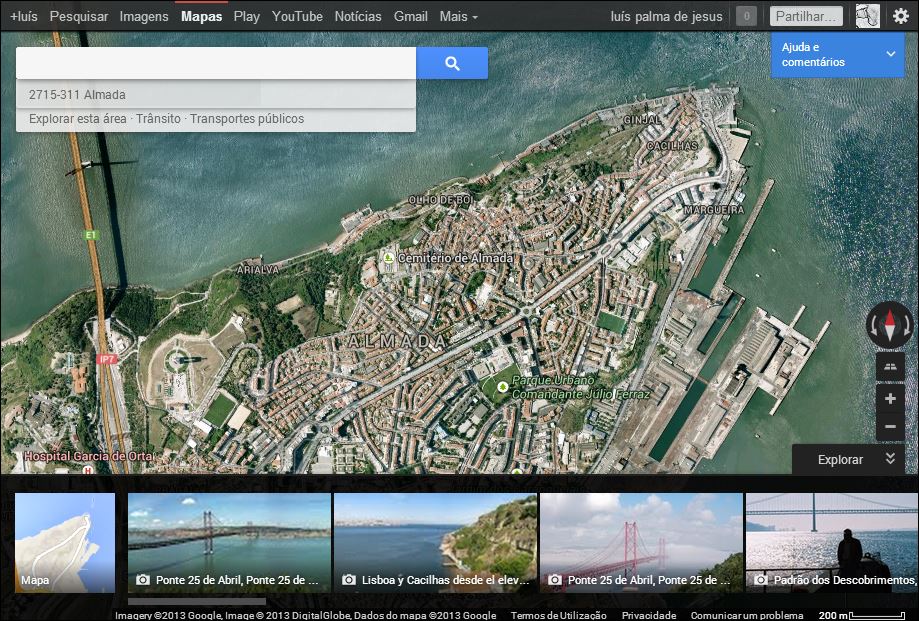Open the 45° tilted imagery view icon
Viewport: 919px width, 621px height.
tap(890, 366)
